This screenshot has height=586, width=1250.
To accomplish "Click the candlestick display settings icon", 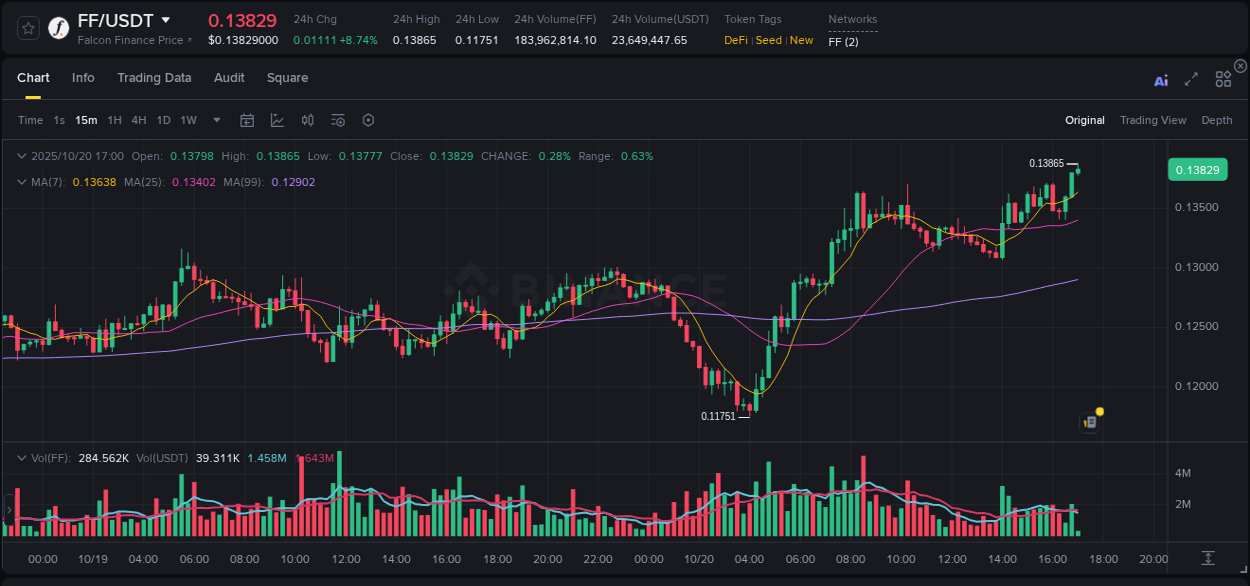I will [308, 120].
